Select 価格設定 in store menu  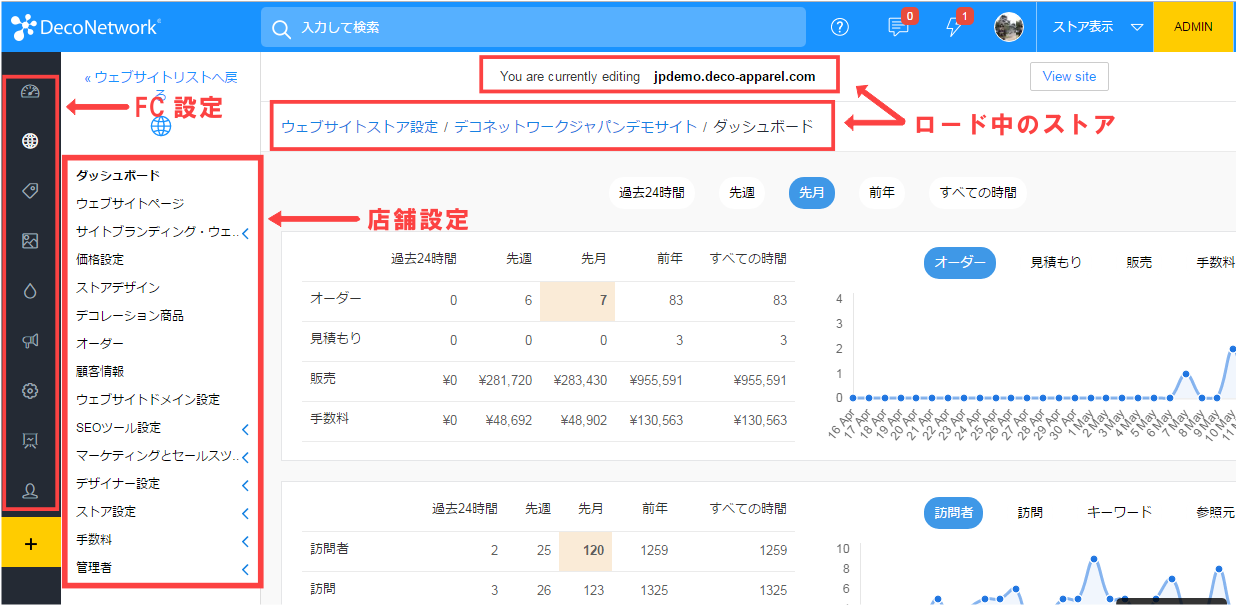100,259
